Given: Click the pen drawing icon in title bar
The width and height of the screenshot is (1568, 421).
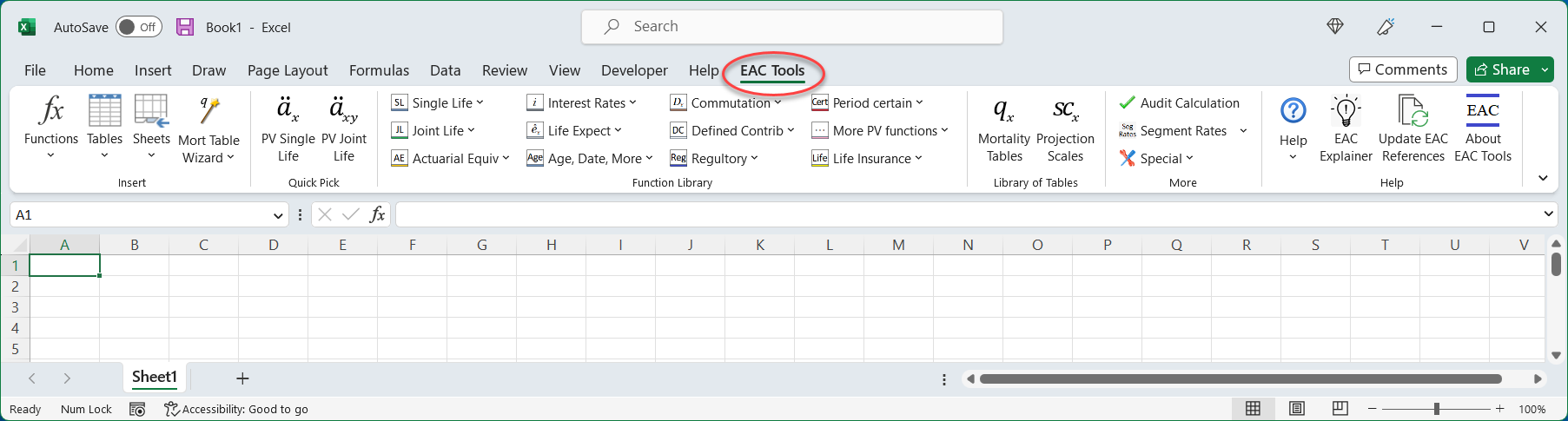Looking at the screenshot, I should (x=1386, y=27).
